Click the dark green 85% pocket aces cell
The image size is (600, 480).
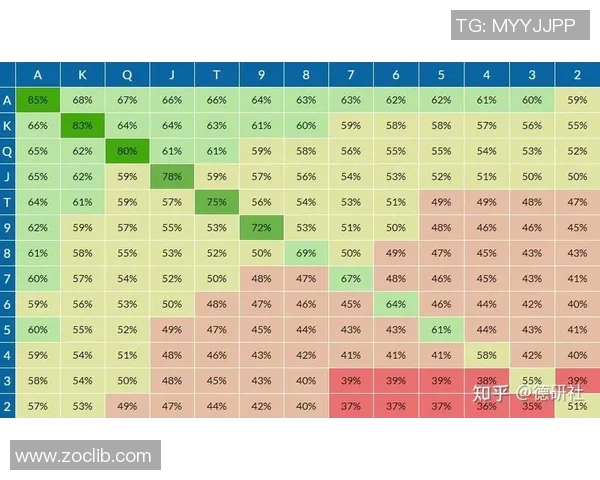(x=38, y=100)
